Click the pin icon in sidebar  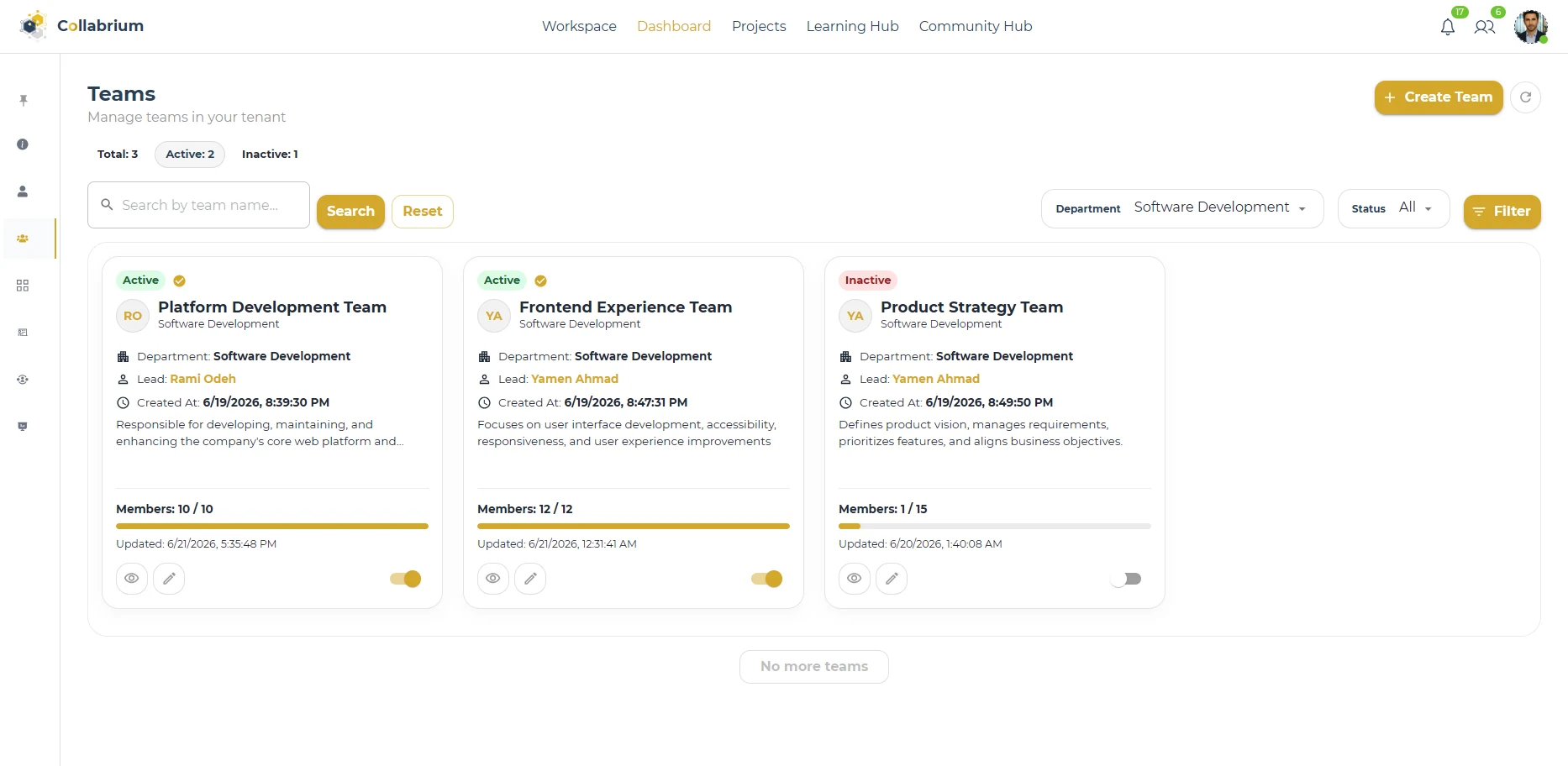pyautogui.click(x=24, y=101)
